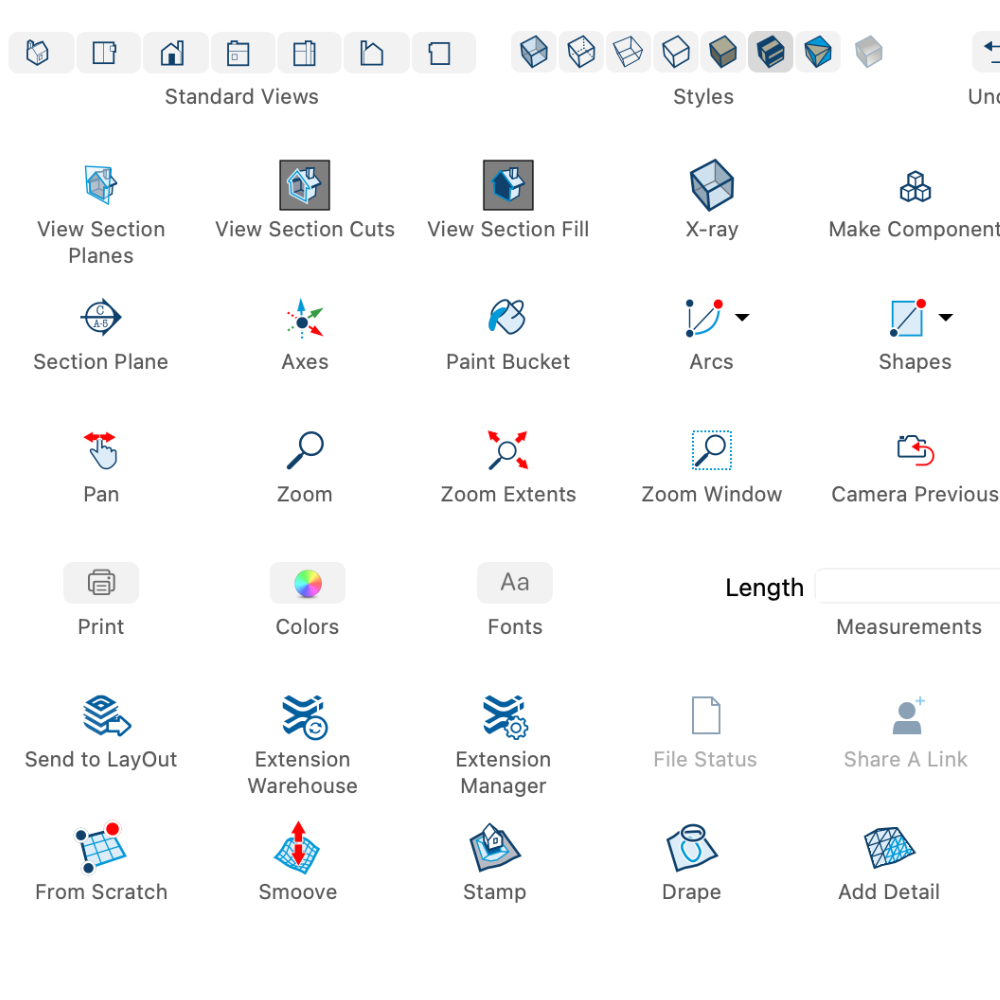Click the Share A Link icon
This screenshot has width=1000, height=1000.
coord(908,716)
